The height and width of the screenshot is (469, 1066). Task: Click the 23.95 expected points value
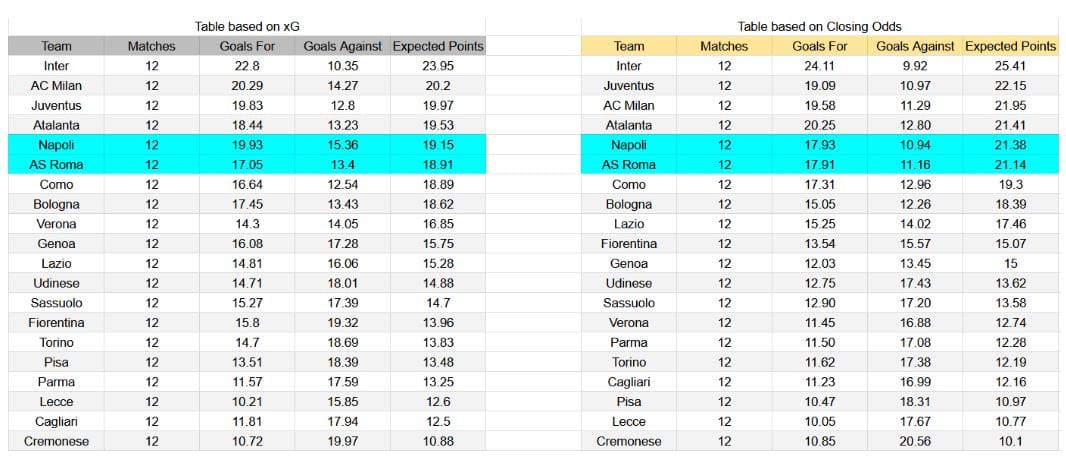(x=438, y=66)
